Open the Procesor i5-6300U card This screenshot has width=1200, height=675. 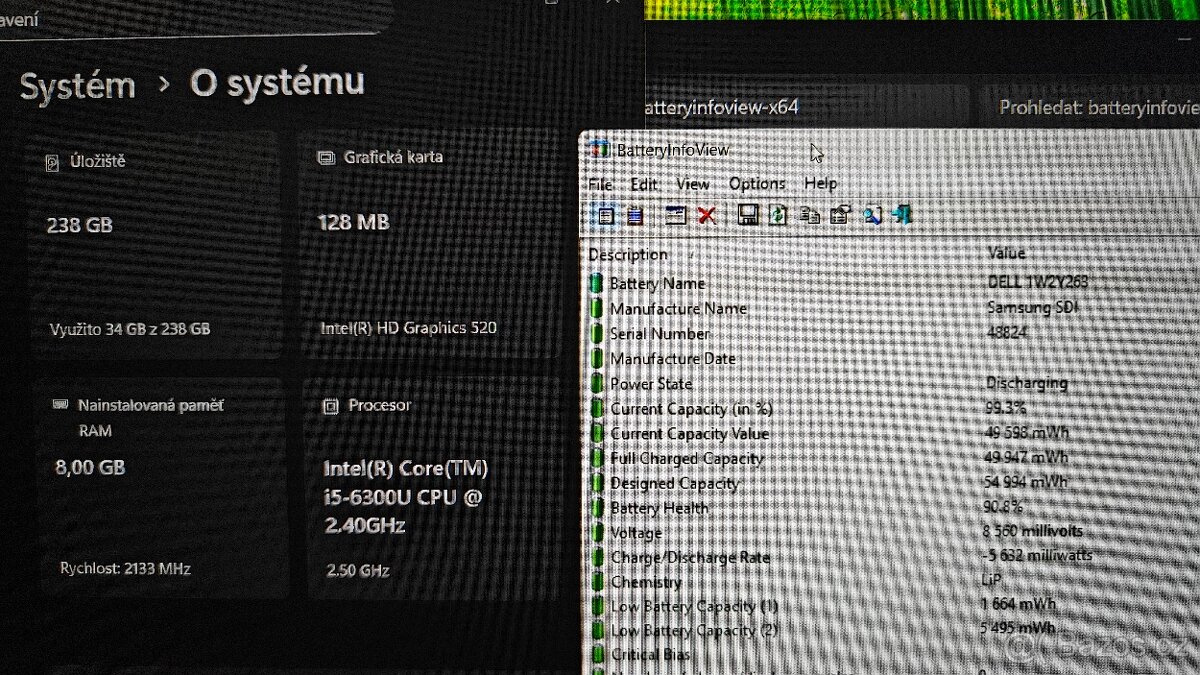pyautogui.click(x=432, y=488)
